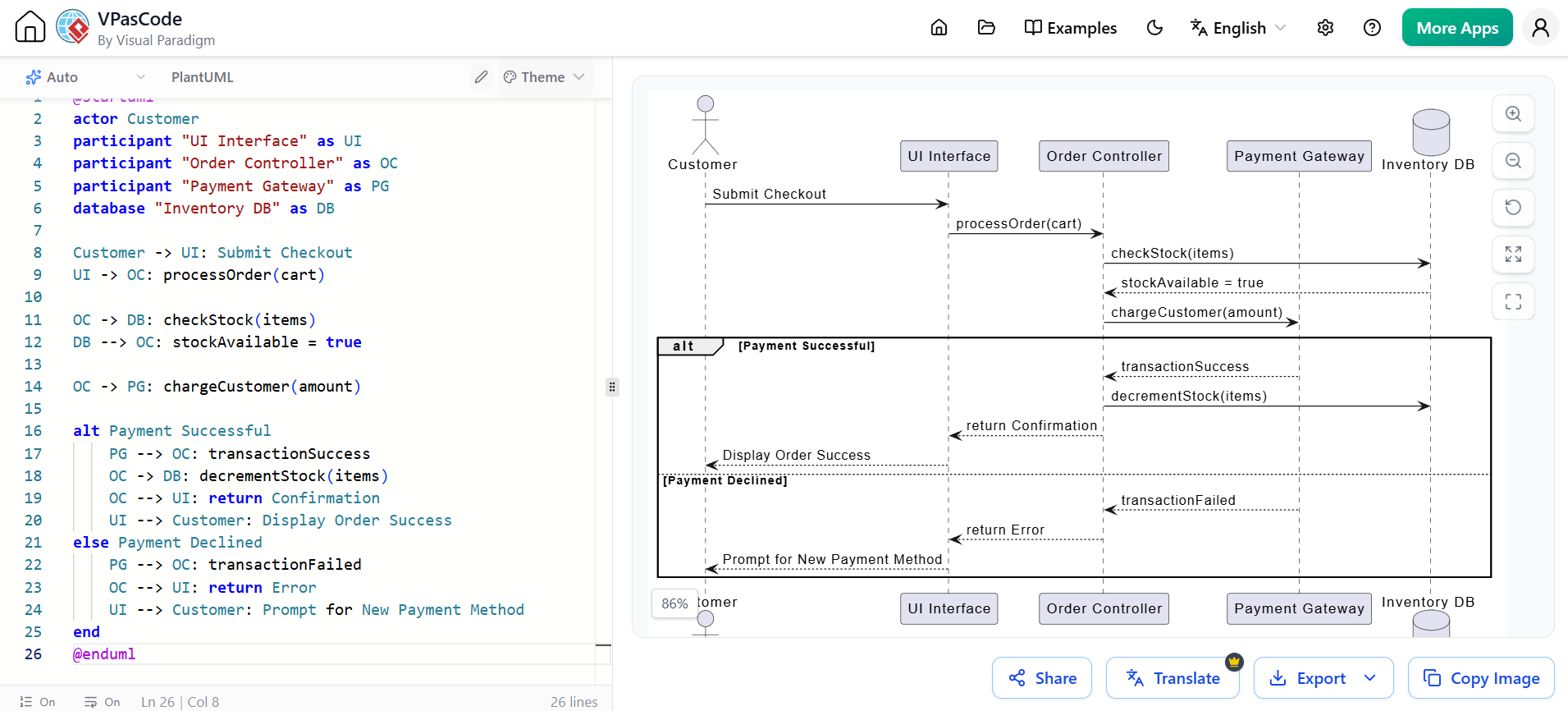Image resolution: width=1568 pixels, height=711 pixels.
Task: Open settings with the gear icon
Action: 1325,28
